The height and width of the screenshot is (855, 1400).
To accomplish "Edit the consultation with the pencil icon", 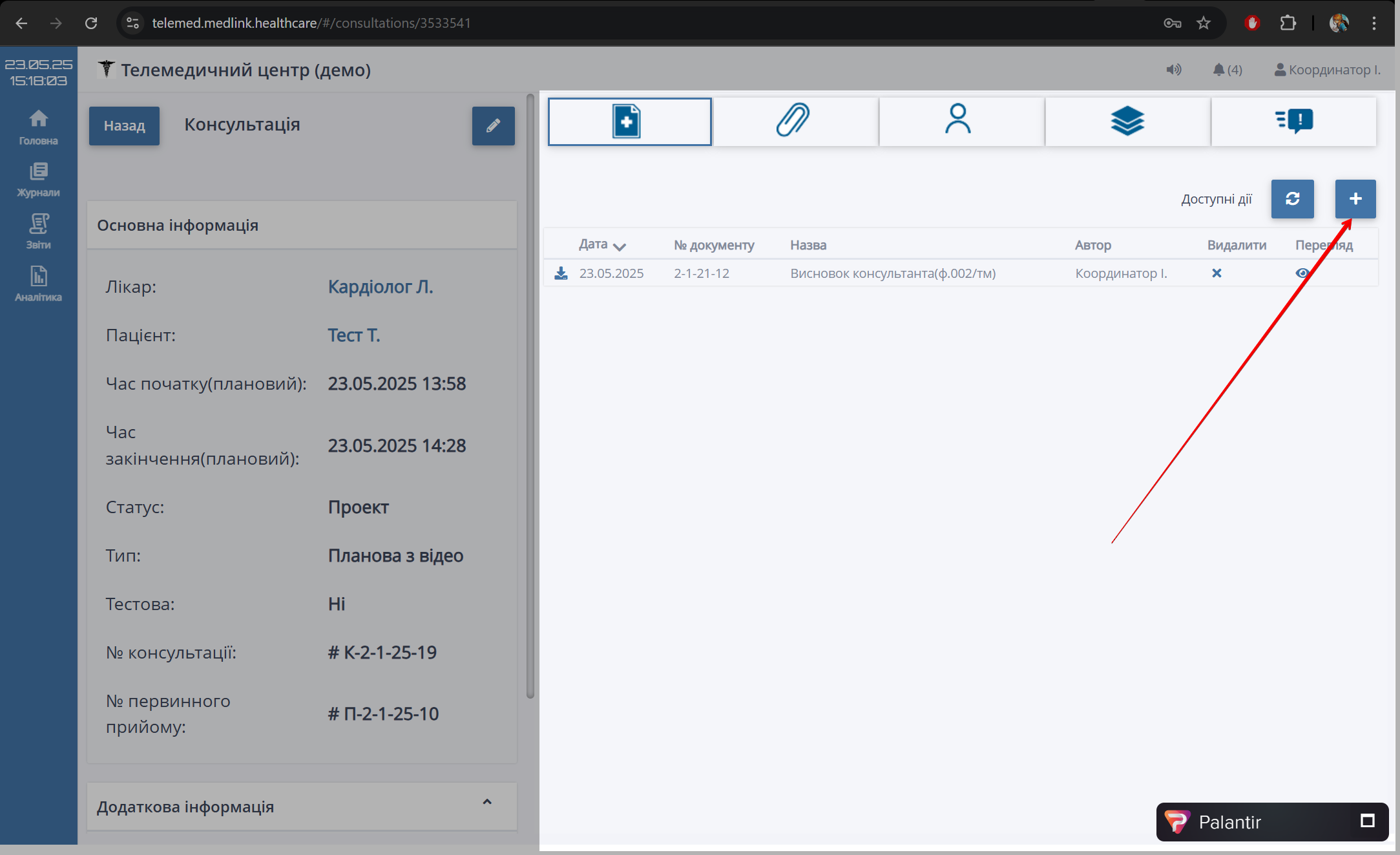I will 493,126.
